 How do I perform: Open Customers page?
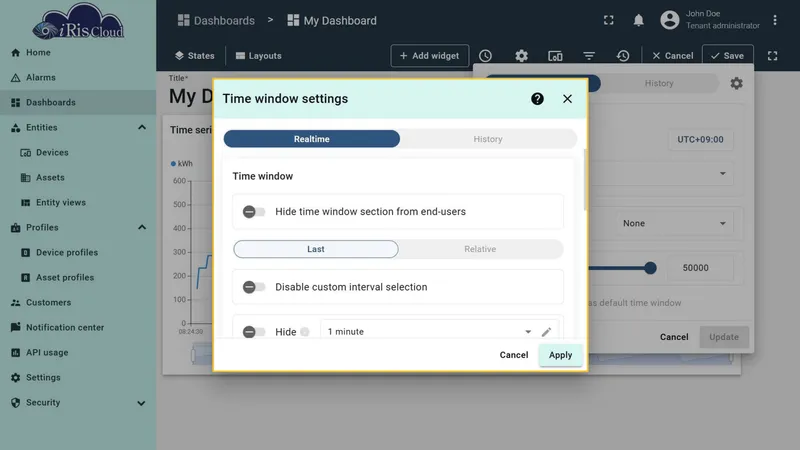click(78, 303)
